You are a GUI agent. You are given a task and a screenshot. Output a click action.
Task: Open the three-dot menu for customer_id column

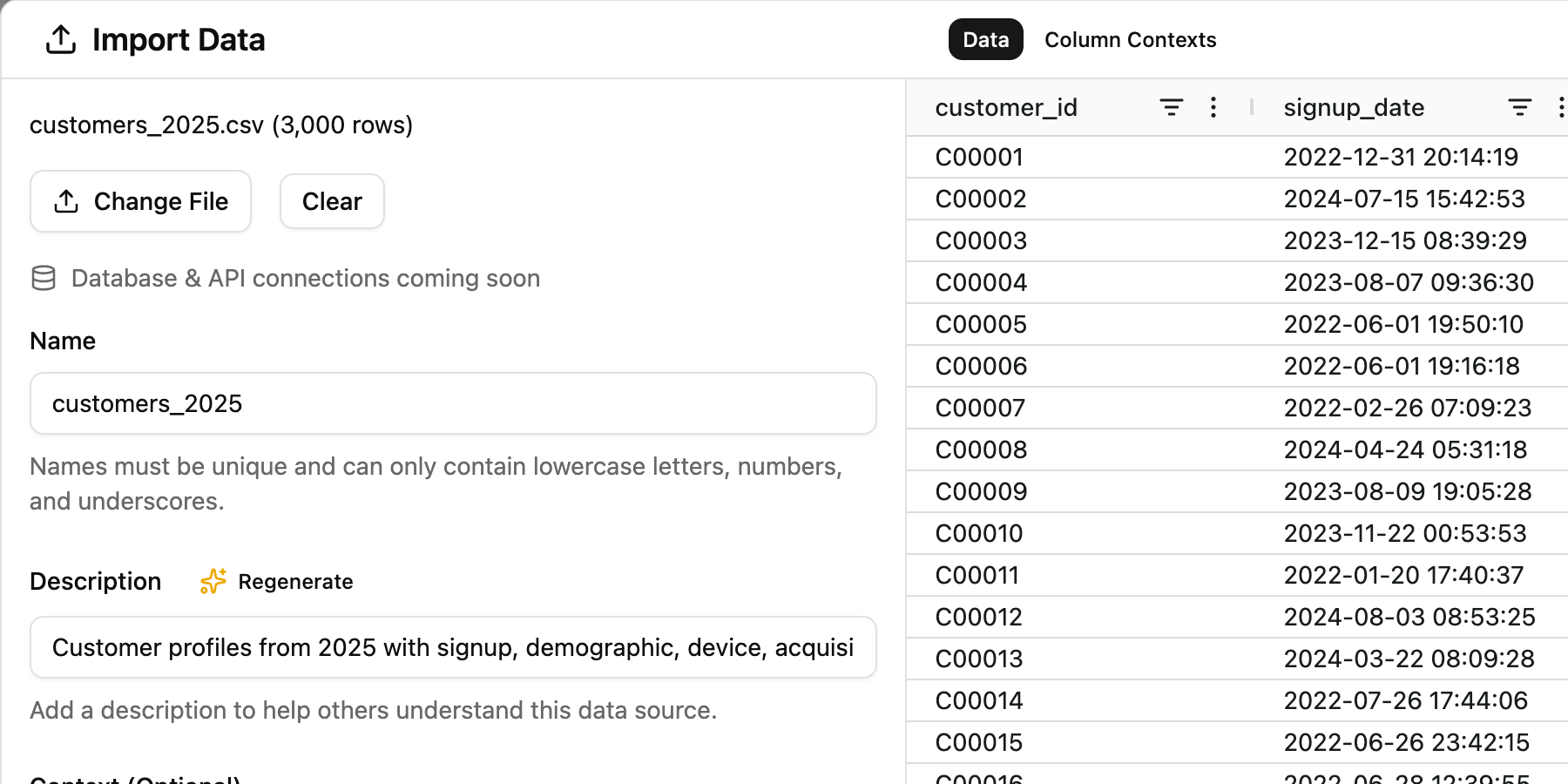[1213, 107]
